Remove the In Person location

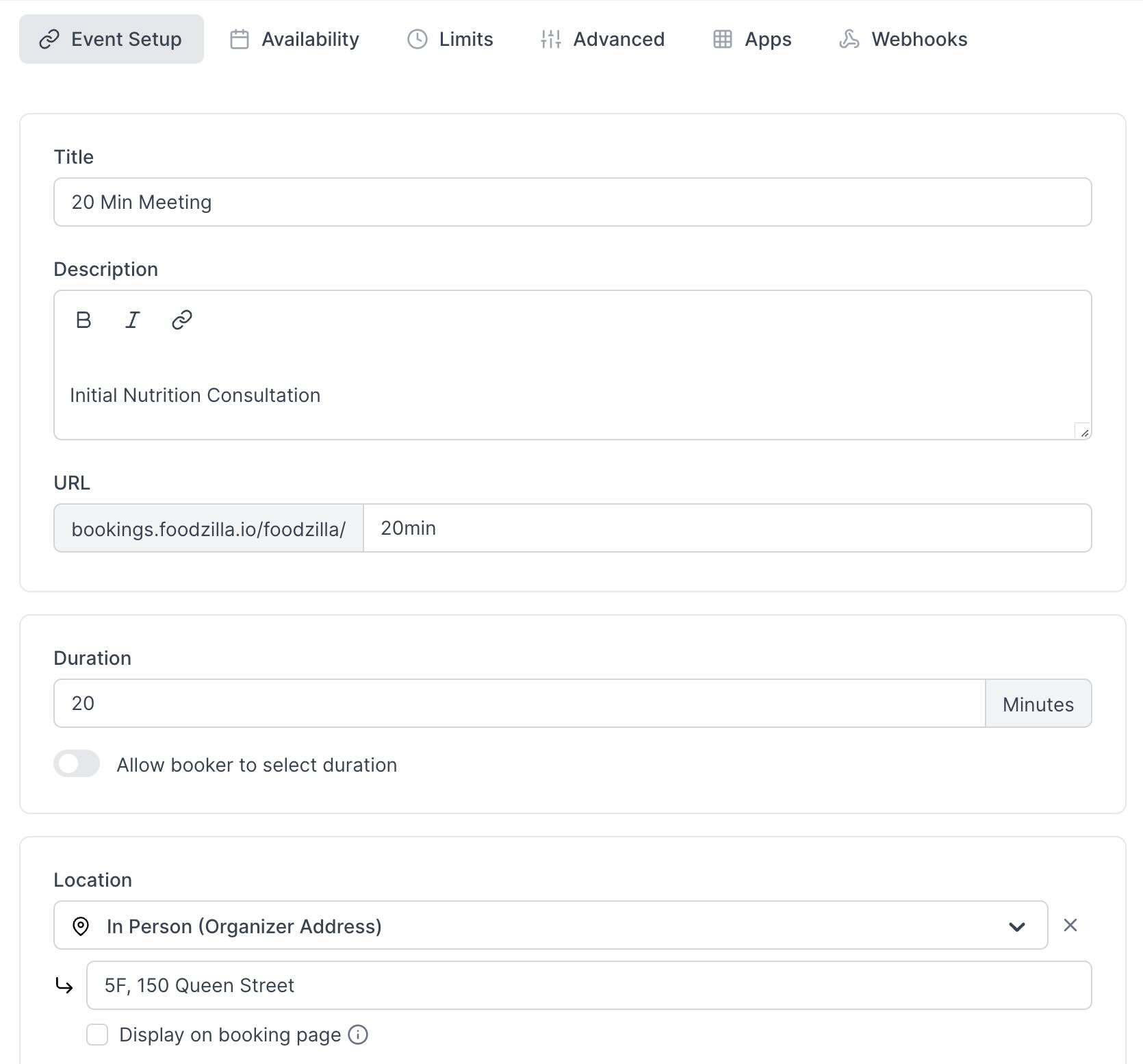pos(1070,925)
